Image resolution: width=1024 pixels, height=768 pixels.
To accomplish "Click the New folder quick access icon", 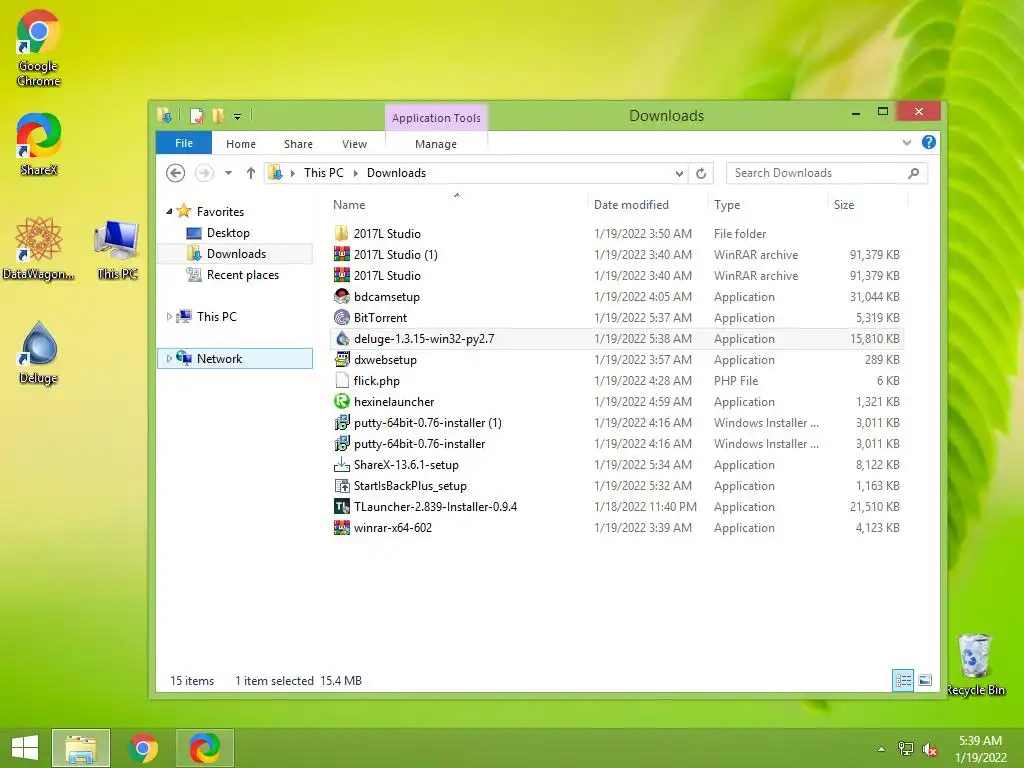I will 218,116.
